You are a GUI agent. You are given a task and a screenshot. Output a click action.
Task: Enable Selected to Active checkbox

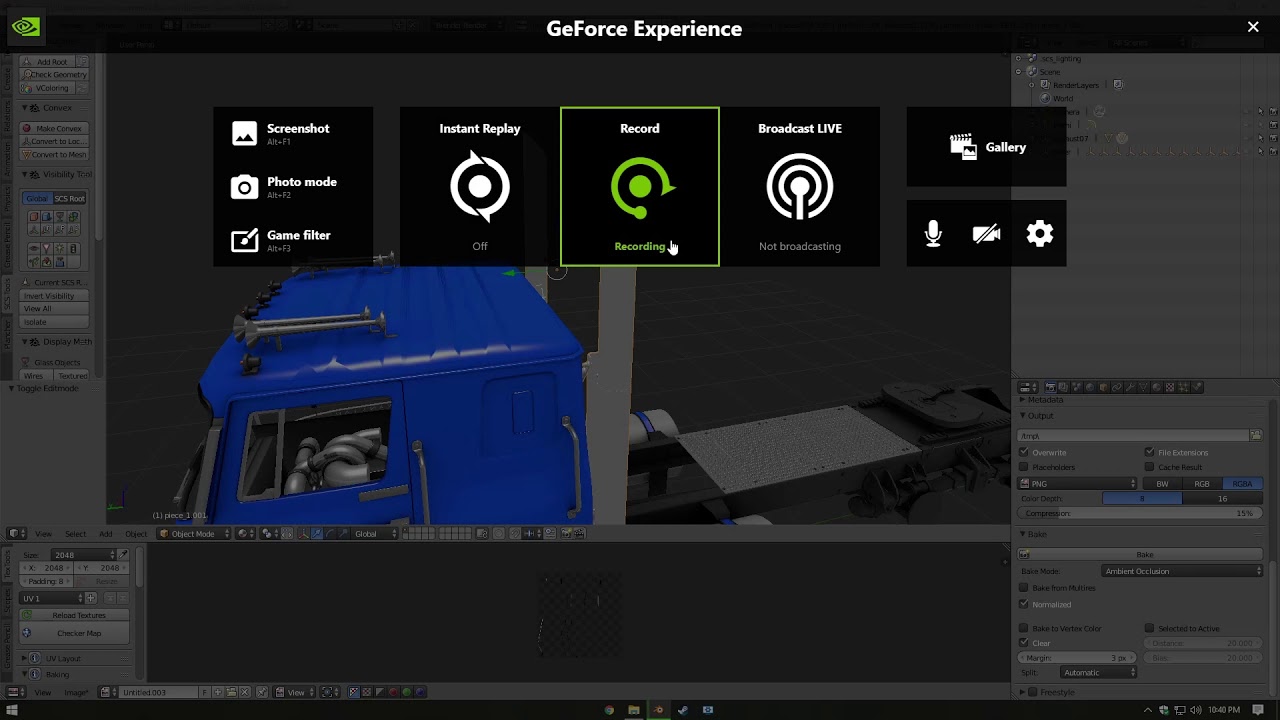[x=1149, y=629]
